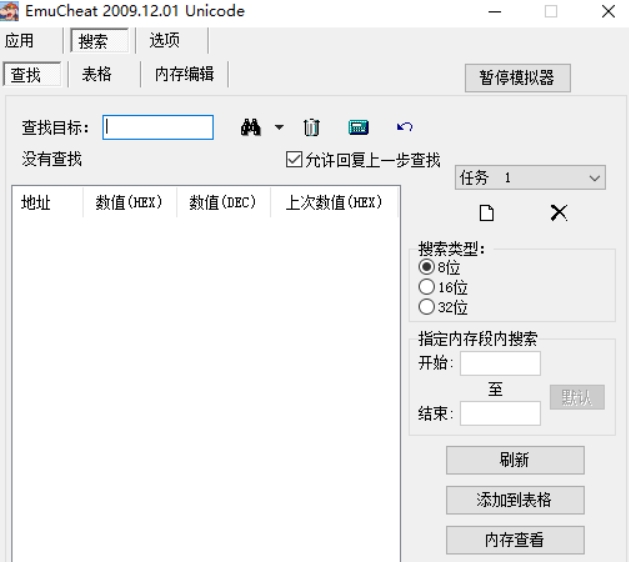
Task: Click the 数值(DEC) column header
Action: pyautogui.click(x=223, y=202)
